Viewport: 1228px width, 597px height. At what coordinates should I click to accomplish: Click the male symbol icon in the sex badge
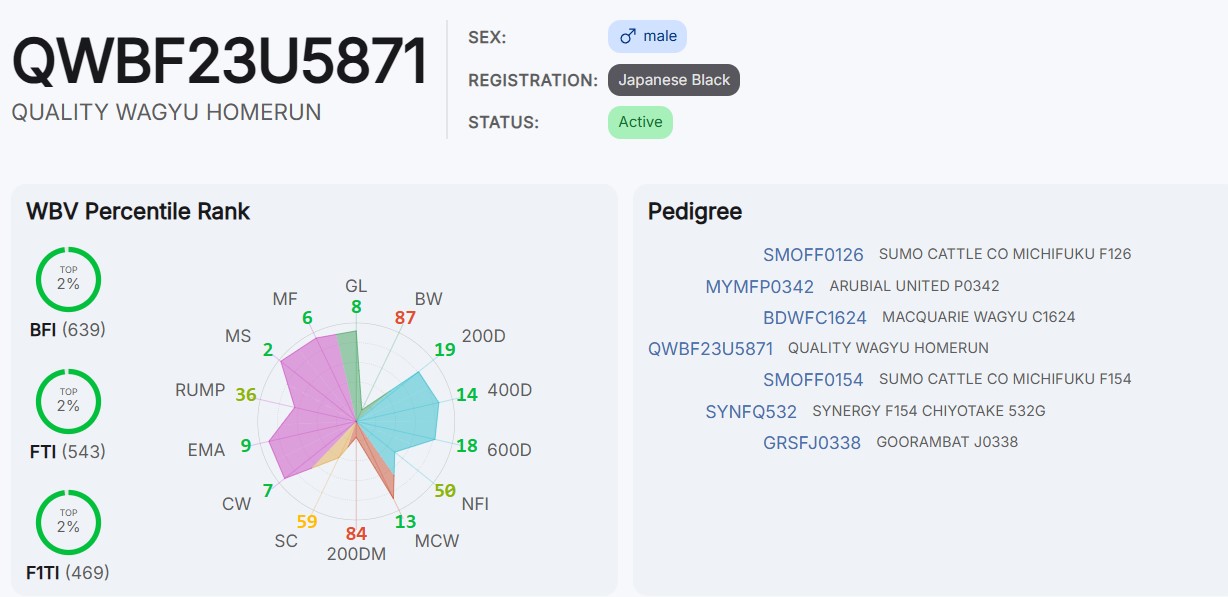tap(628, 37)
